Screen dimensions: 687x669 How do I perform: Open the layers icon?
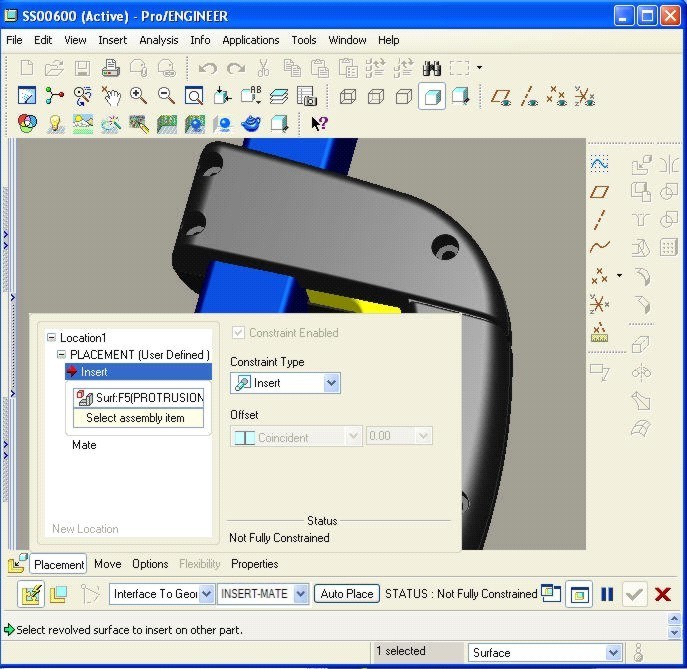click(x=279, y=96)
